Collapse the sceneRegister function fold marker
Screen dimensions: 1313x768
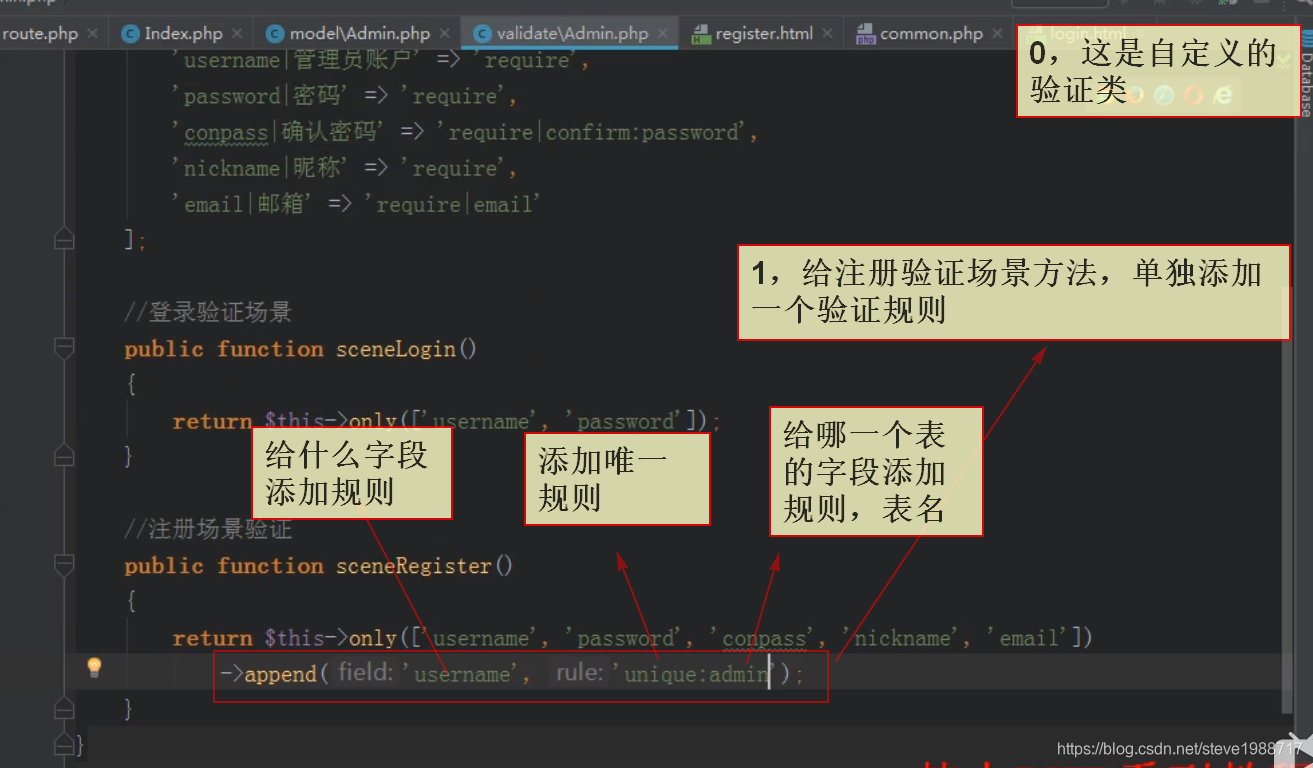[64, 565]
